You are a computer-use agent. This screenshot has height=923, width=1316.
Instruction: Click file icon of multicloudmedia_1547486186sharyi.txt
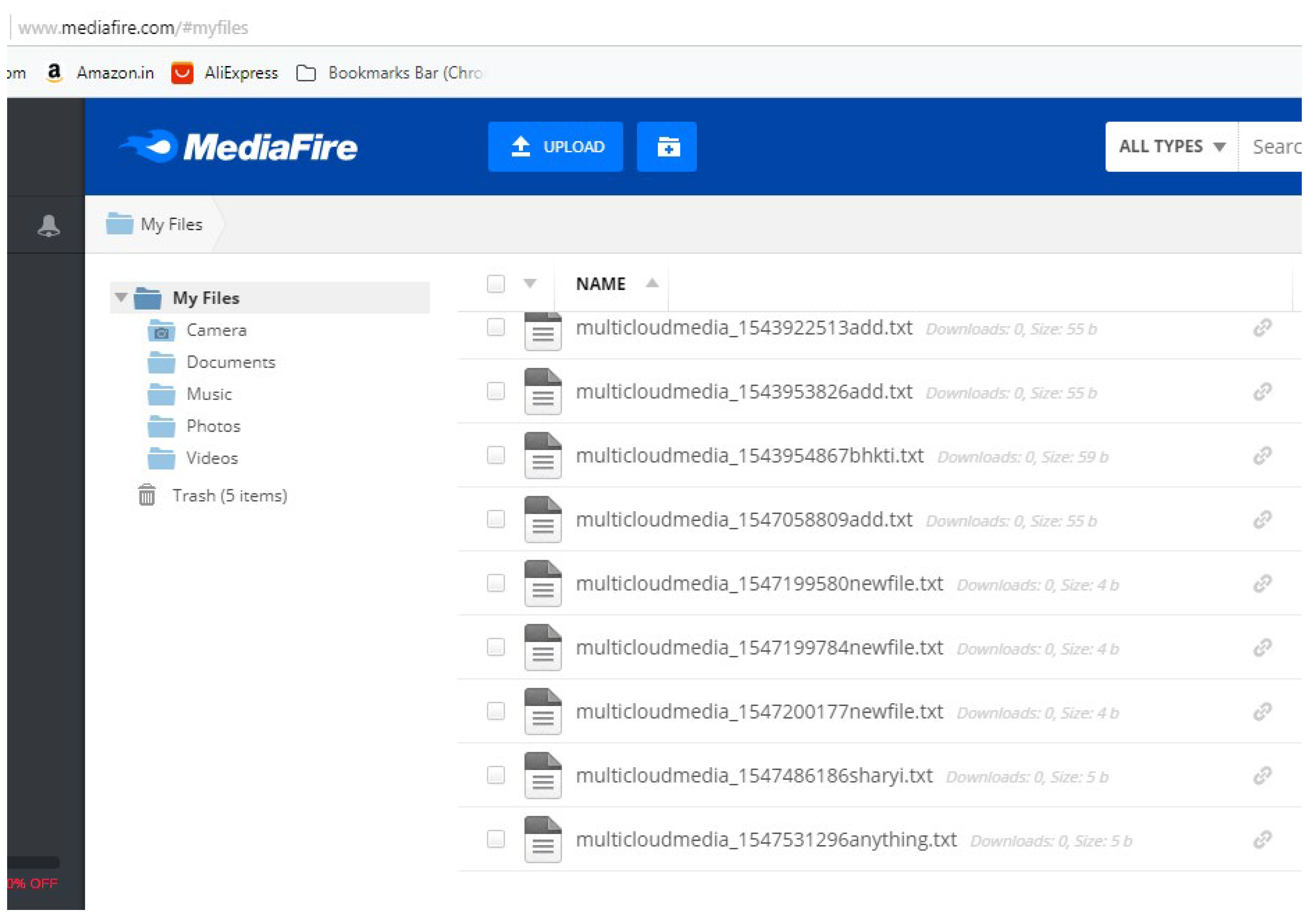tap(542, 775)
